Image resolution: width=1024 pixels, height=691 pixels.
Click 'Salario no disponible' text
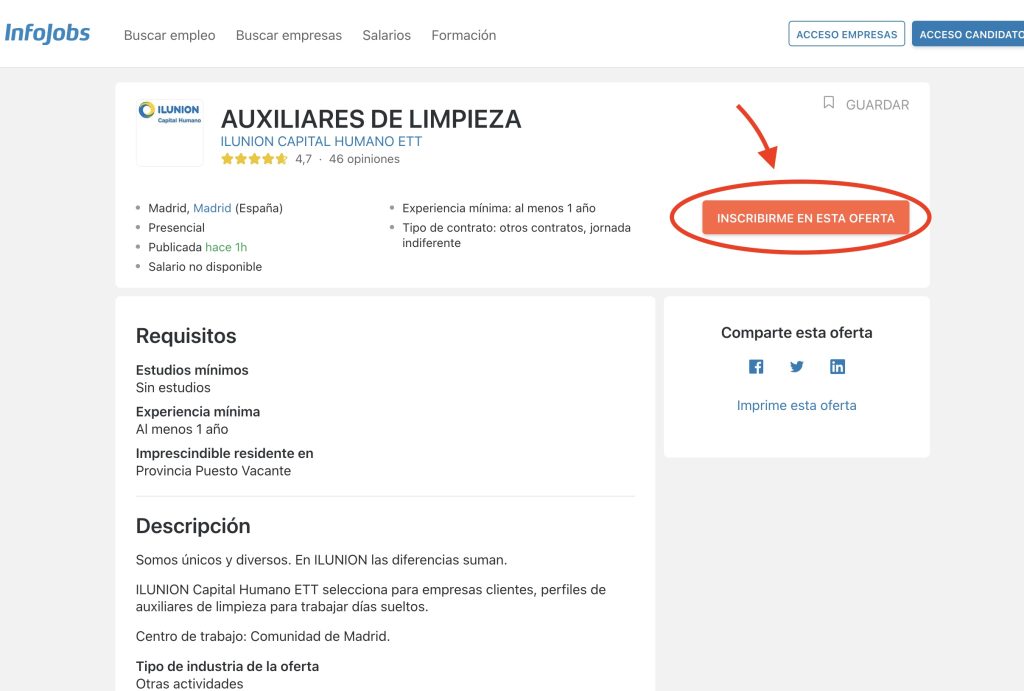coord(205,266)
